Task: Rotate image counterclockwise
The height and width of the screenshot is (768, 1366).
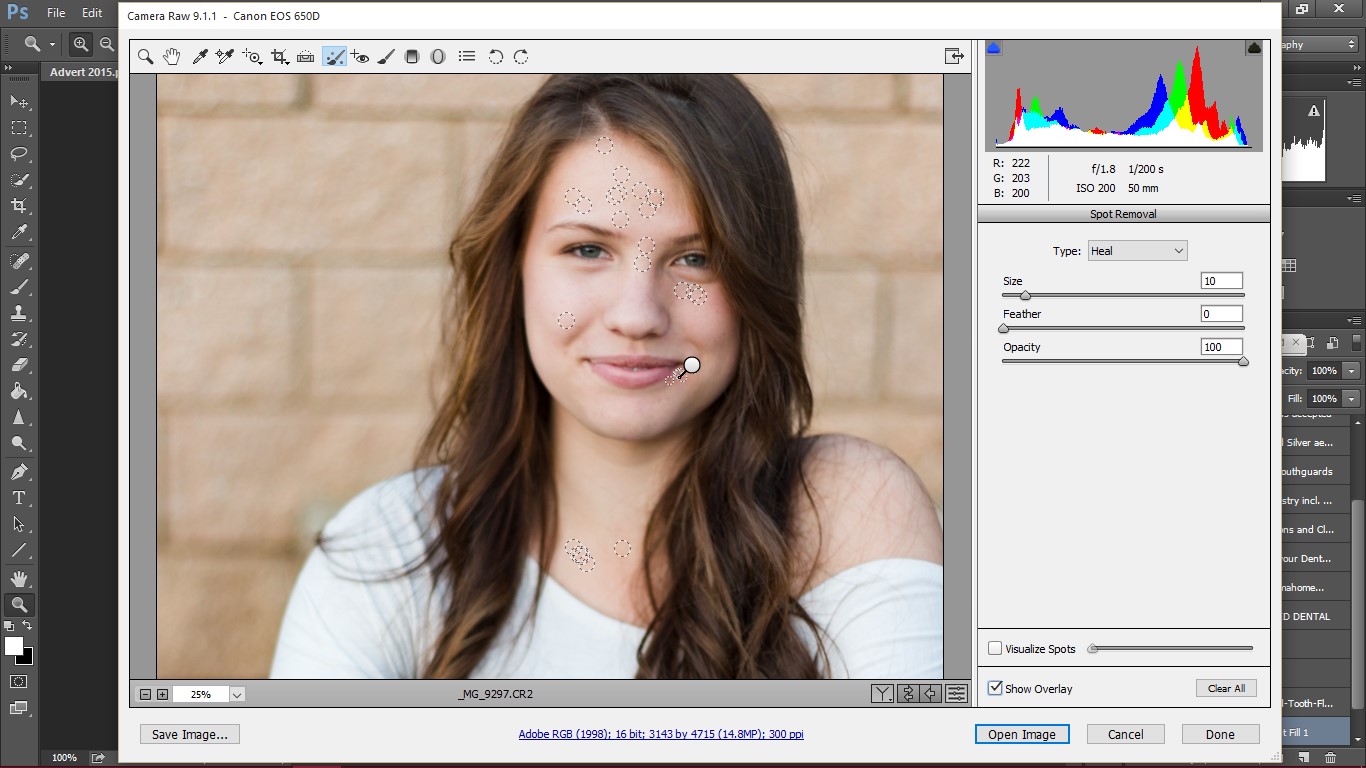Action: tap(495, 57)
